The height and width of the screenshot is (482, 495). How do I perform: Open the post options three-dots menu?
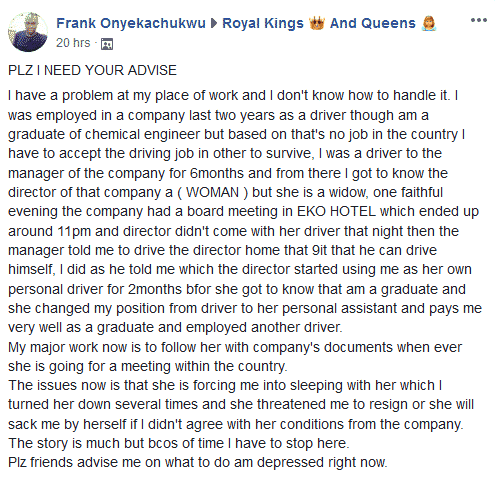pos(479,20)
